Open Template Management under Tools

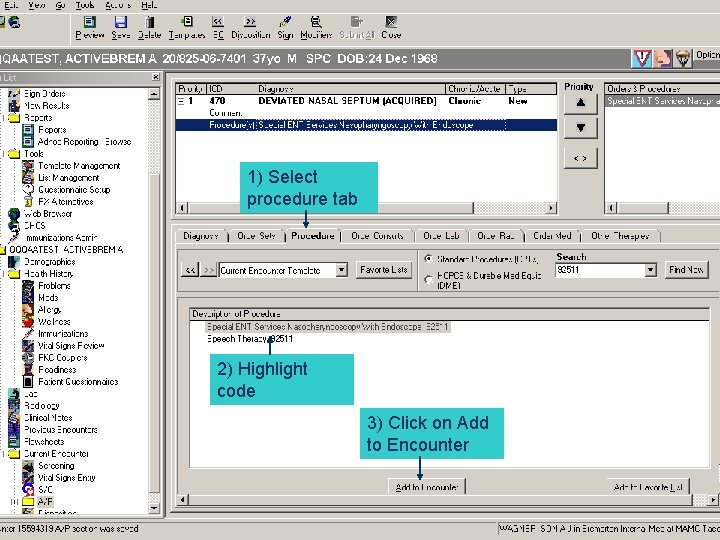pos(79,166)
